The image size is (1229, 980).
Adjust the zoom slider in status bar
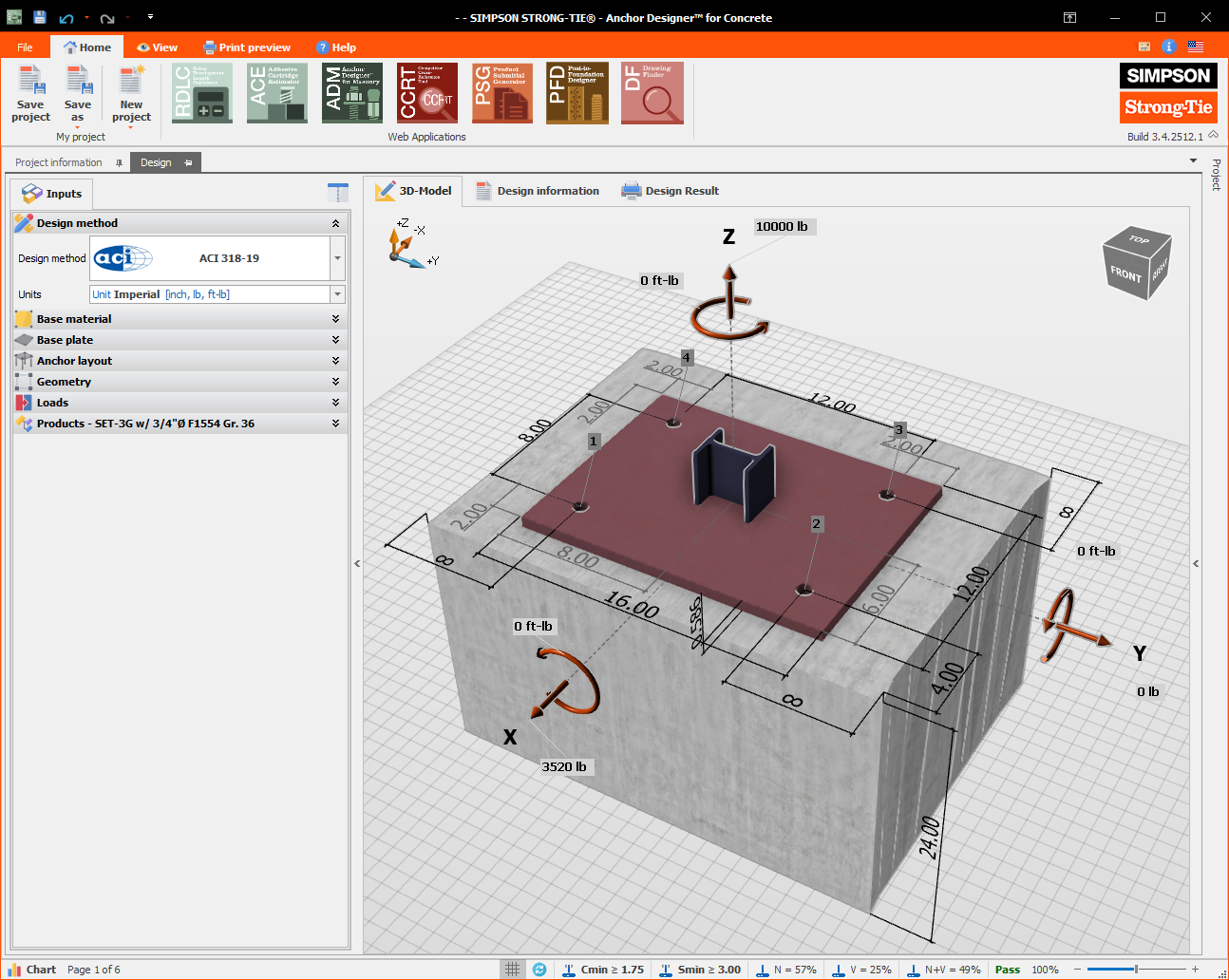(x=1136, y=970)
